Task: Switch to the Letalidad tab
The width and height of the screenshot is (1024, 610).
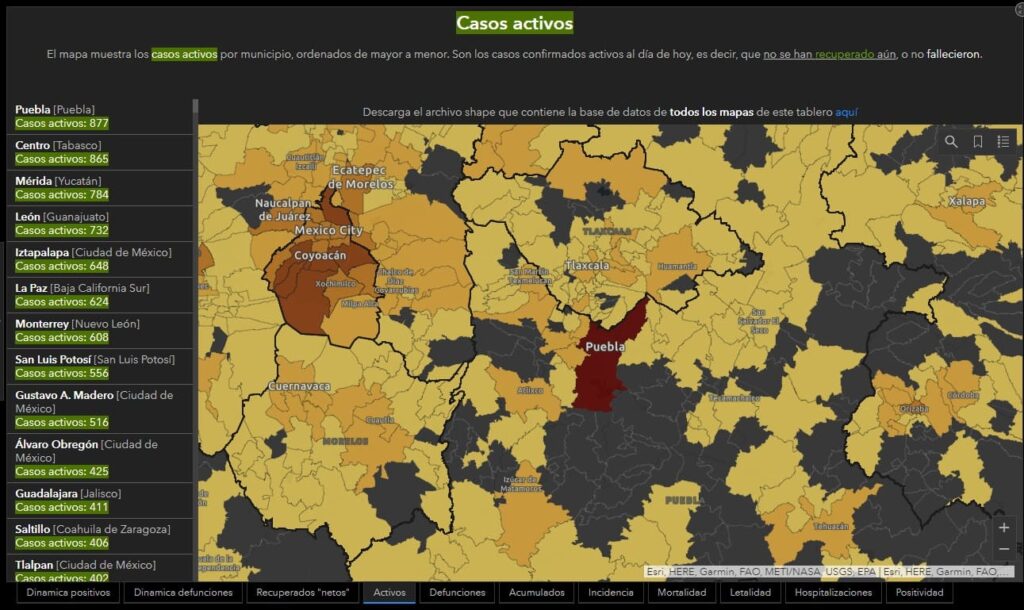Action: coord(750,592)
